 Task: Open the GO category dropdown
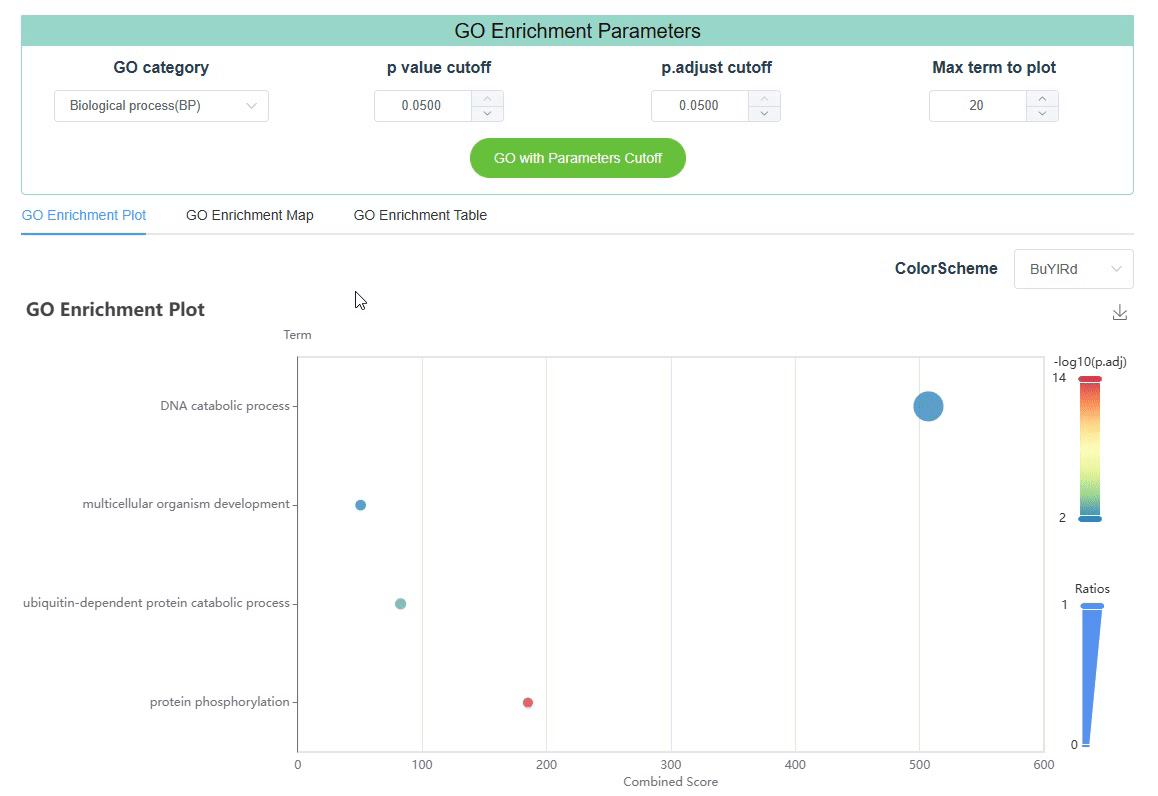[x=161, y=106]
